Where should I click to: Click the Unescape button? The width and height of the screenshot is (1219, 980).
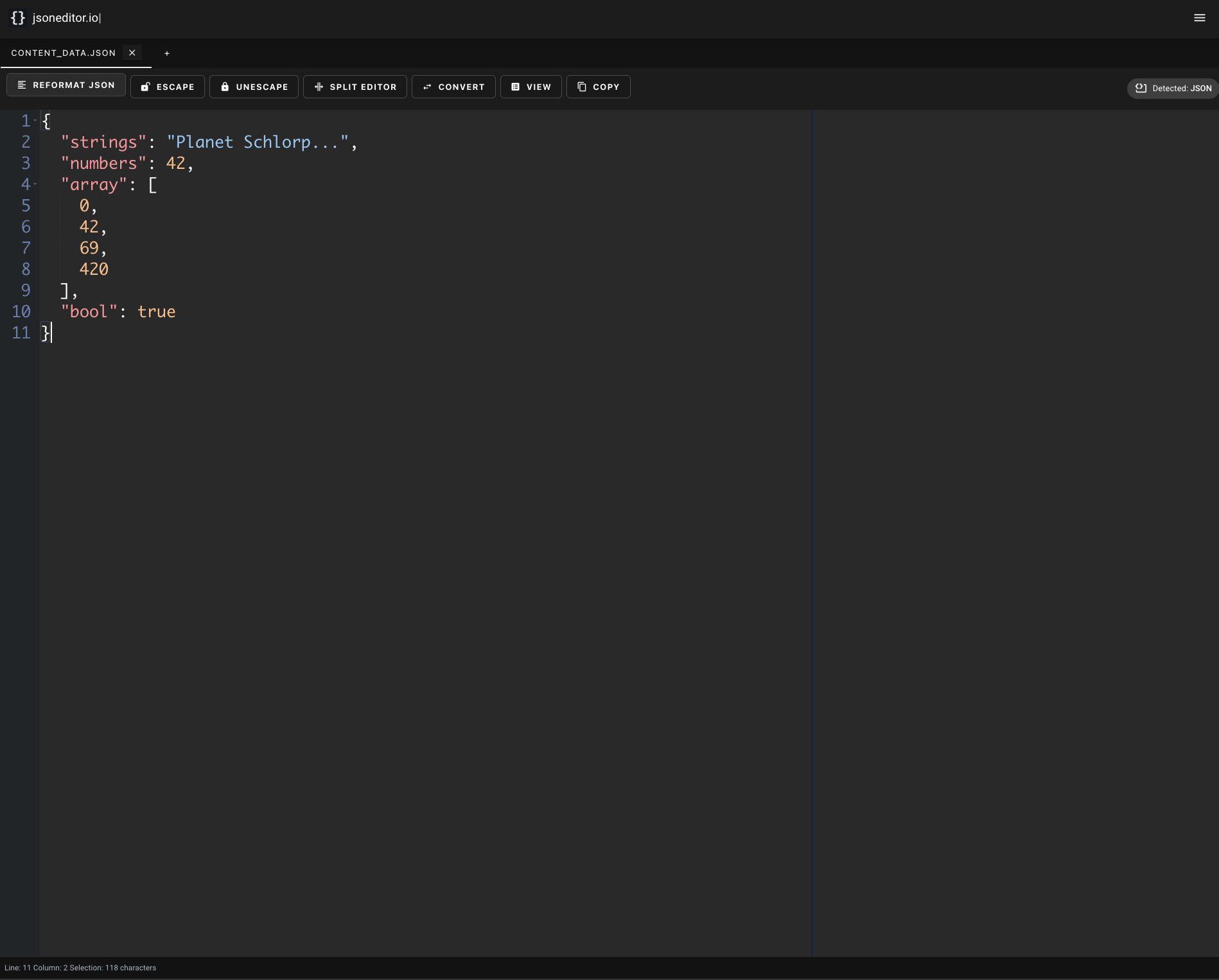click(x=254, y=87)
